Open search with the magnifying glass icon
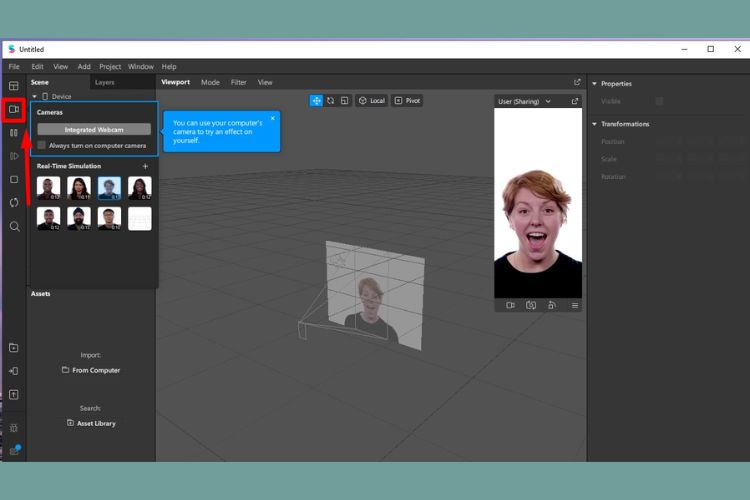This screenshot has width=750, height=500. click(14, 226)
